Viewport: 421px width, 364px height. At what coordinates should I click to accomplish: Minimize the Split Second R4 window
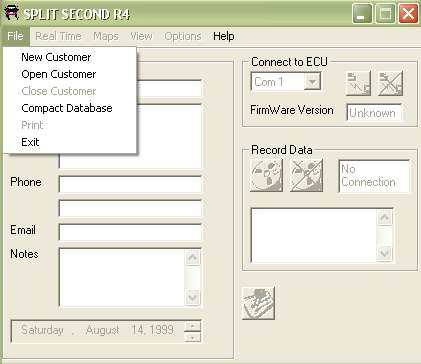(362, 14)
